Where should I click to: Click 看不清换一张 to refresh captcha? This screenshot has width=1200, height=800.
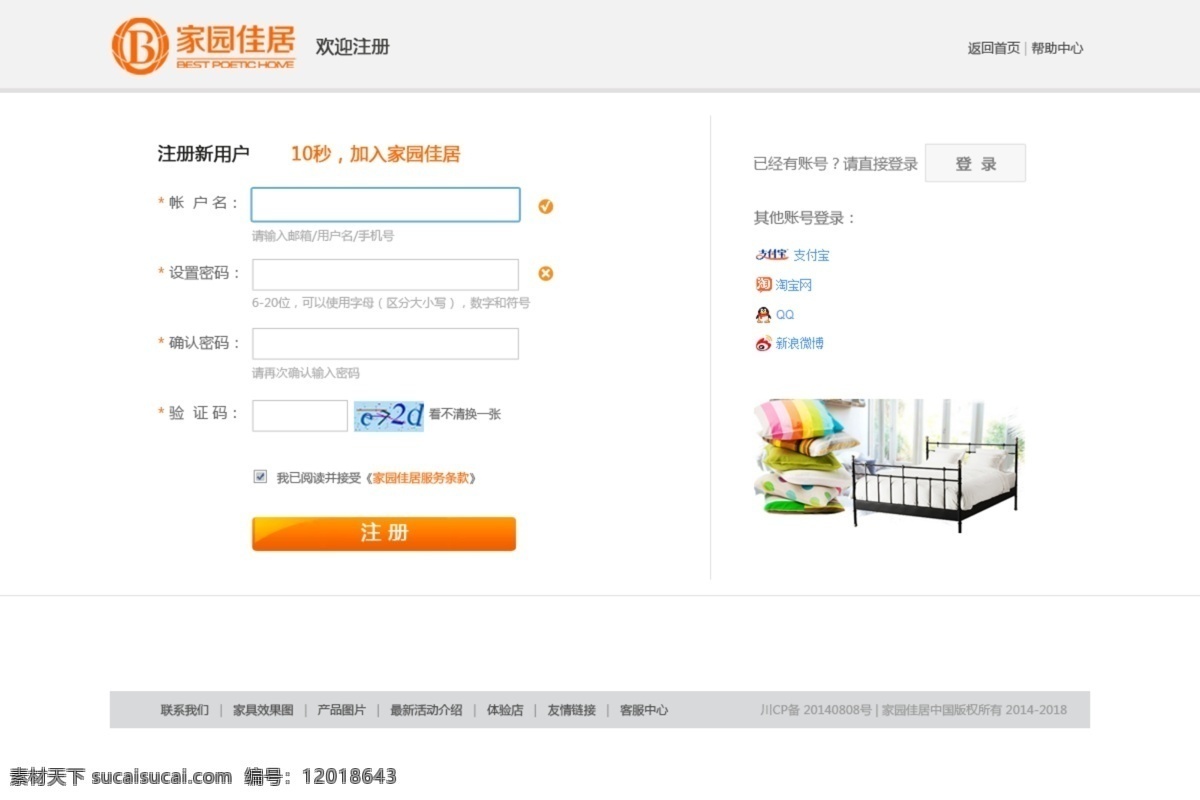[x=465, y=414]
